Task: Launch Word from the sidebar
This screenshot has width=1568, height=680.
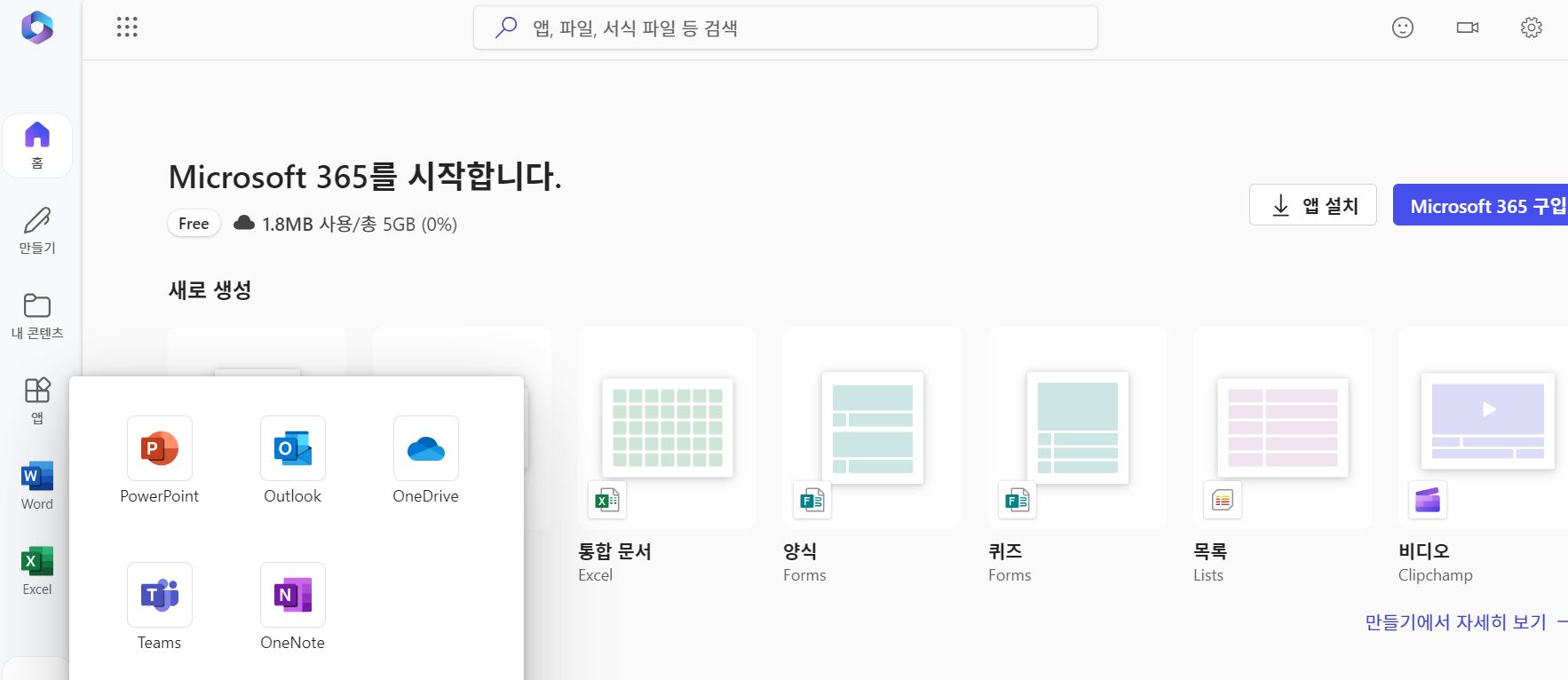Action: point(37,486)
